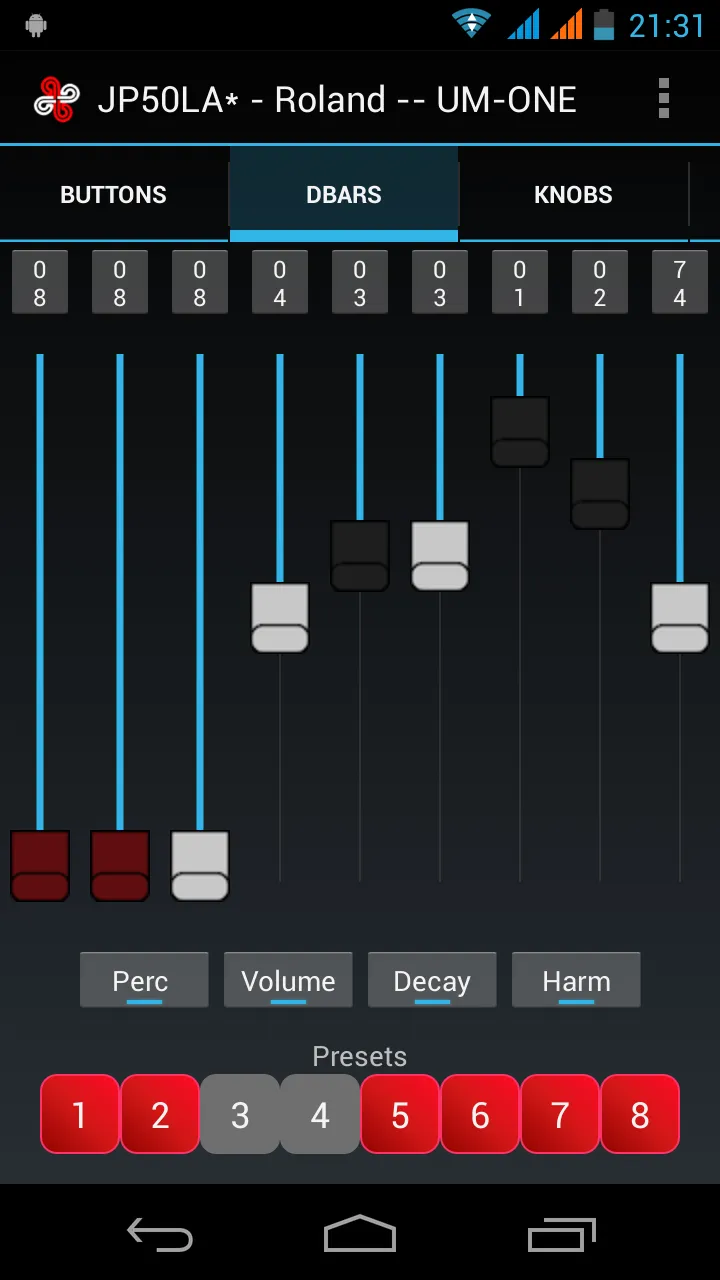
Task: Tap the Android back navigation icon
Action: click(160, 1234)
